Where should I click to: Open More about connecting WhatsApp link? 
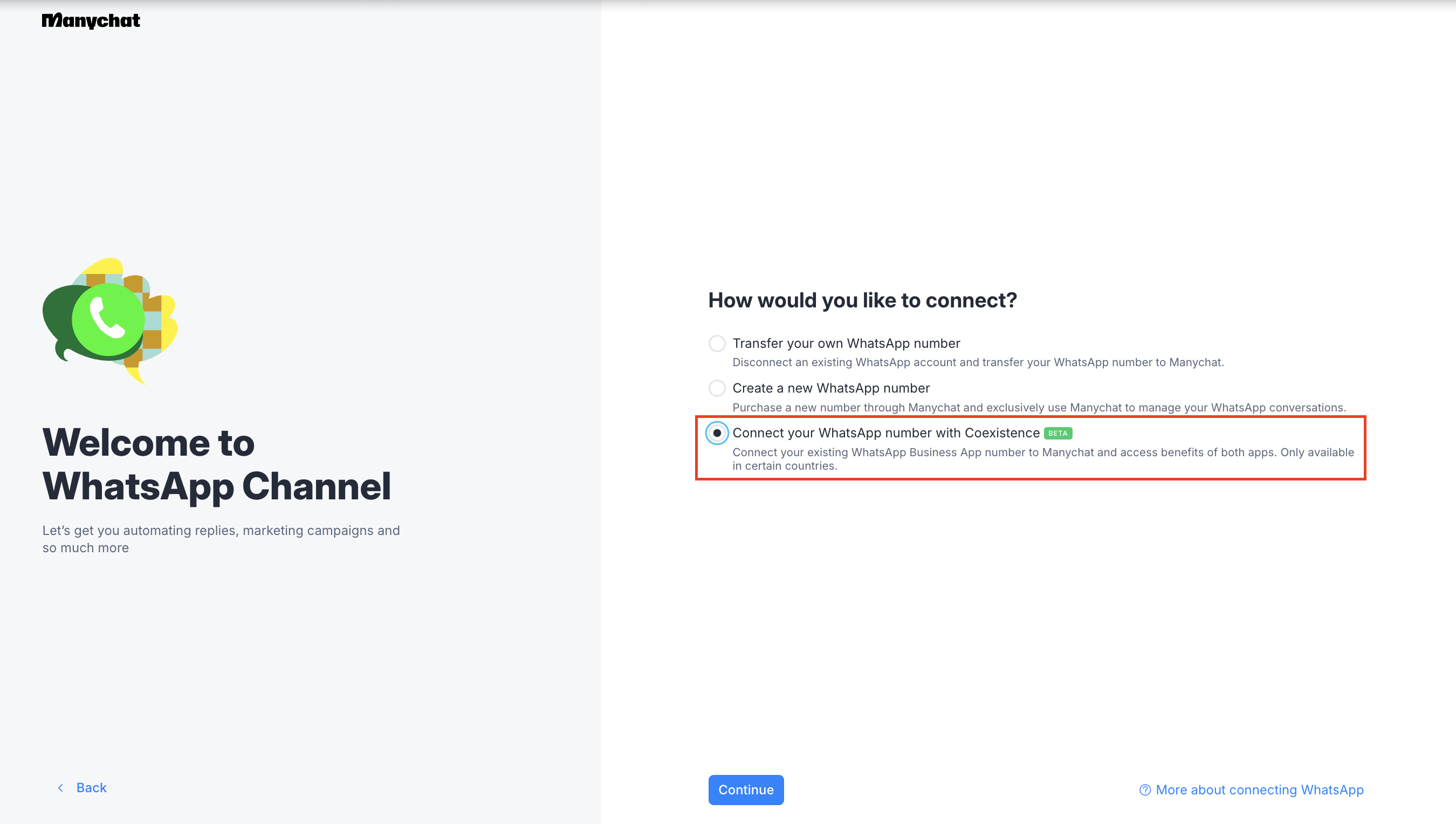click(x=1259, y=790)
